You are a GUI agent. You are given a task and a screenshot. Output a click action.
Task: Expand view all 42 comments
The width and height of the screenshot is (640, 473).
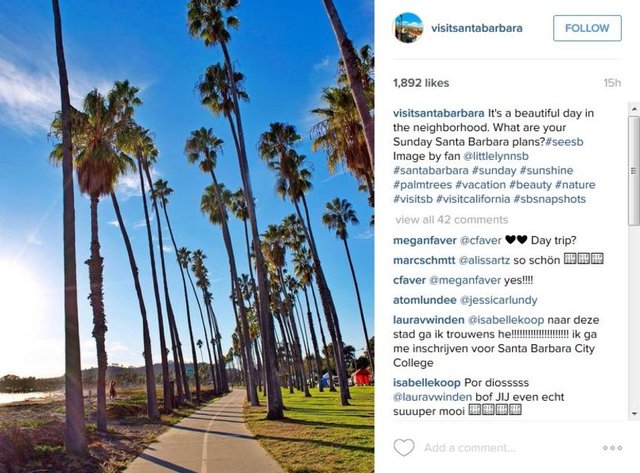pos(451,219)
